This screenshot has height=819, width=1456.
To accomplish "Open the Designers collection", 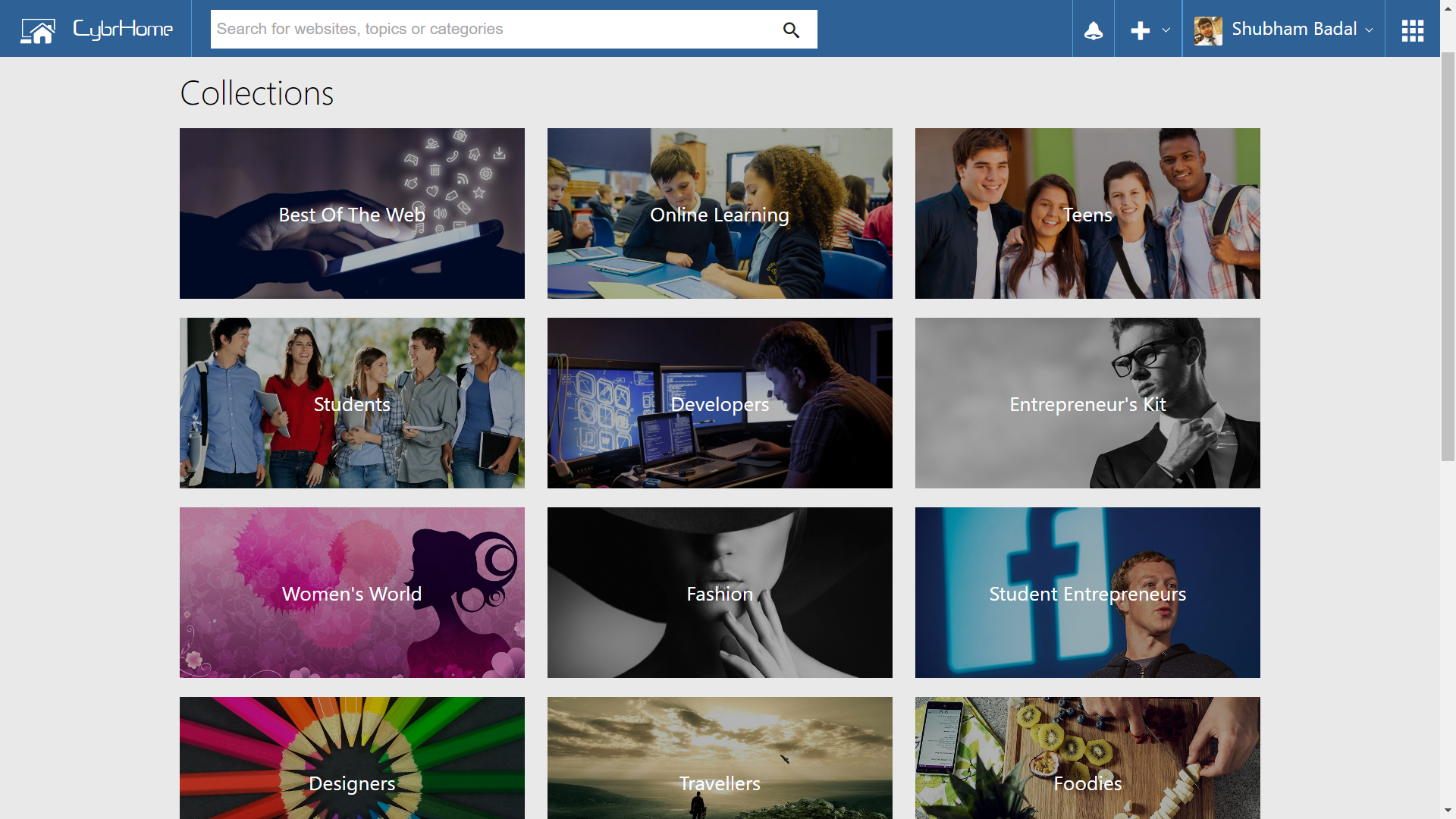I will pyautogui.click(x=352, y=758).
